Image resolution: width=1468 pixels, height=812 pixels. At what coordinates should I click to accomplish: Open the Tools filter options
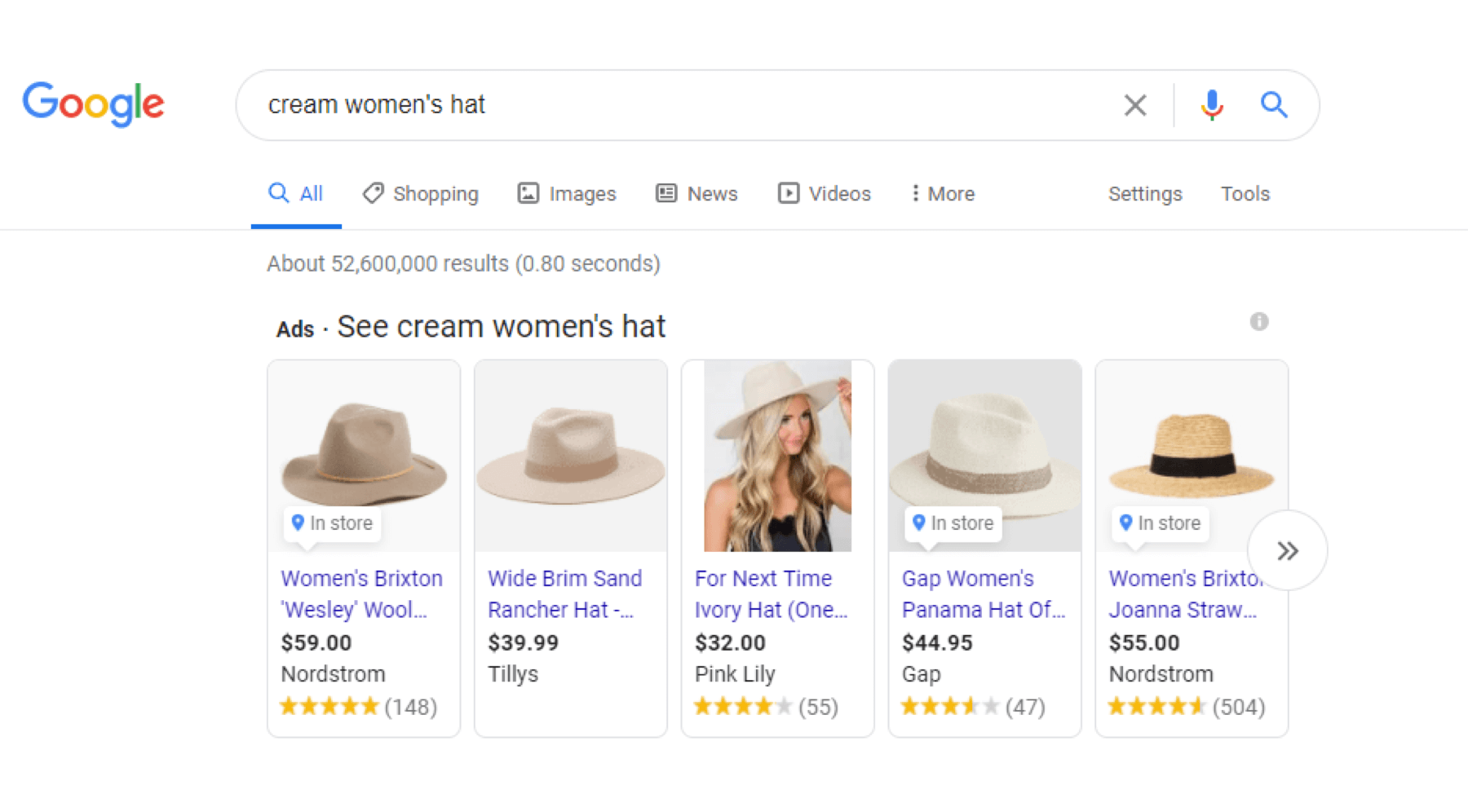coord(1245,194)
